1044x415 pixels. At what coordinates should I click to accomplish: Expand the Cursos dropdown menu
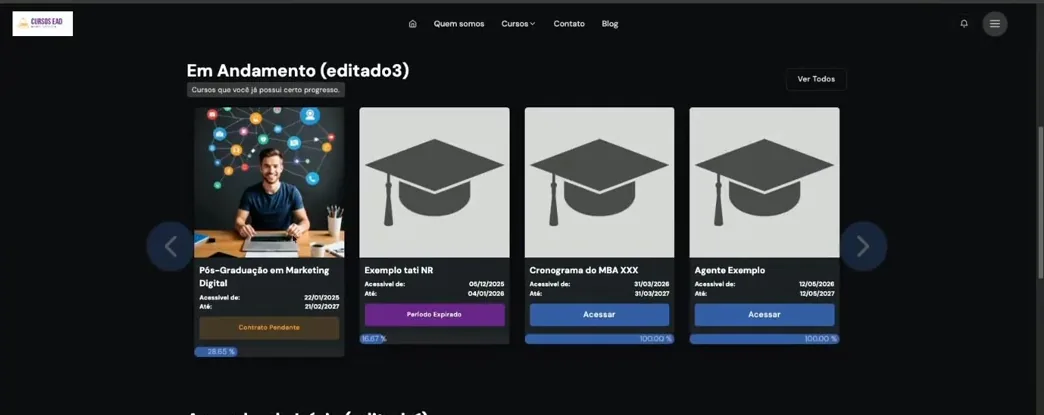(x=518, y=24)
